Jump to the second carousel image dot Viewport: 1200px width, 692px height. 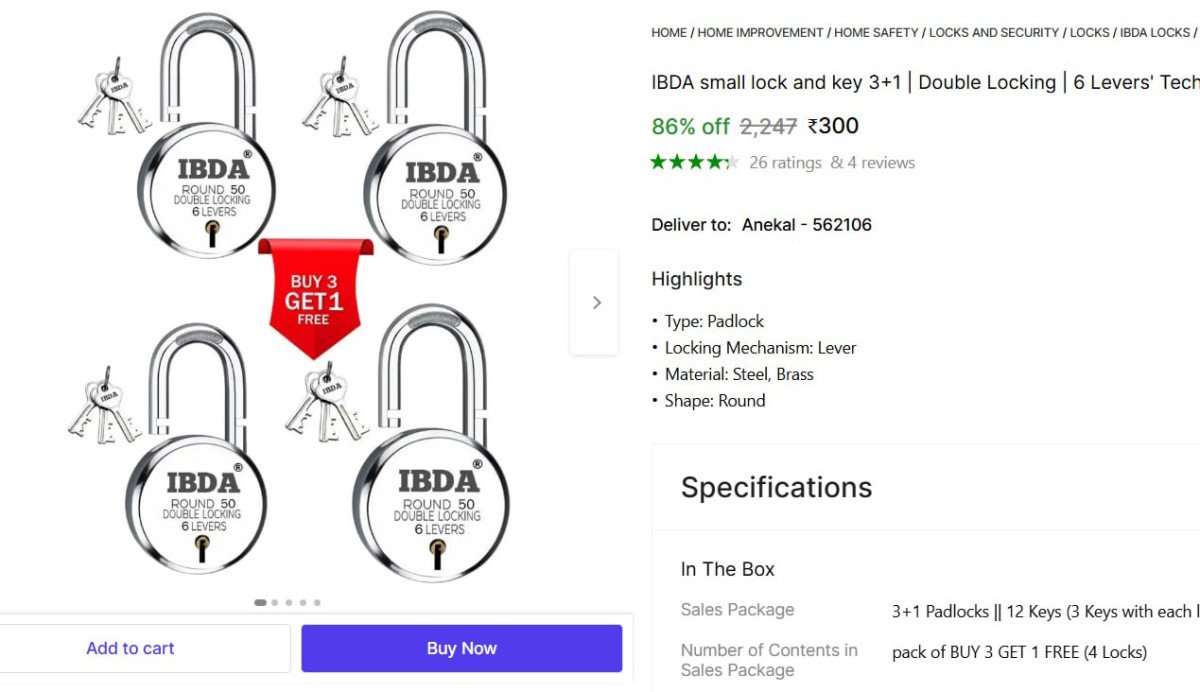pos(275,603)
